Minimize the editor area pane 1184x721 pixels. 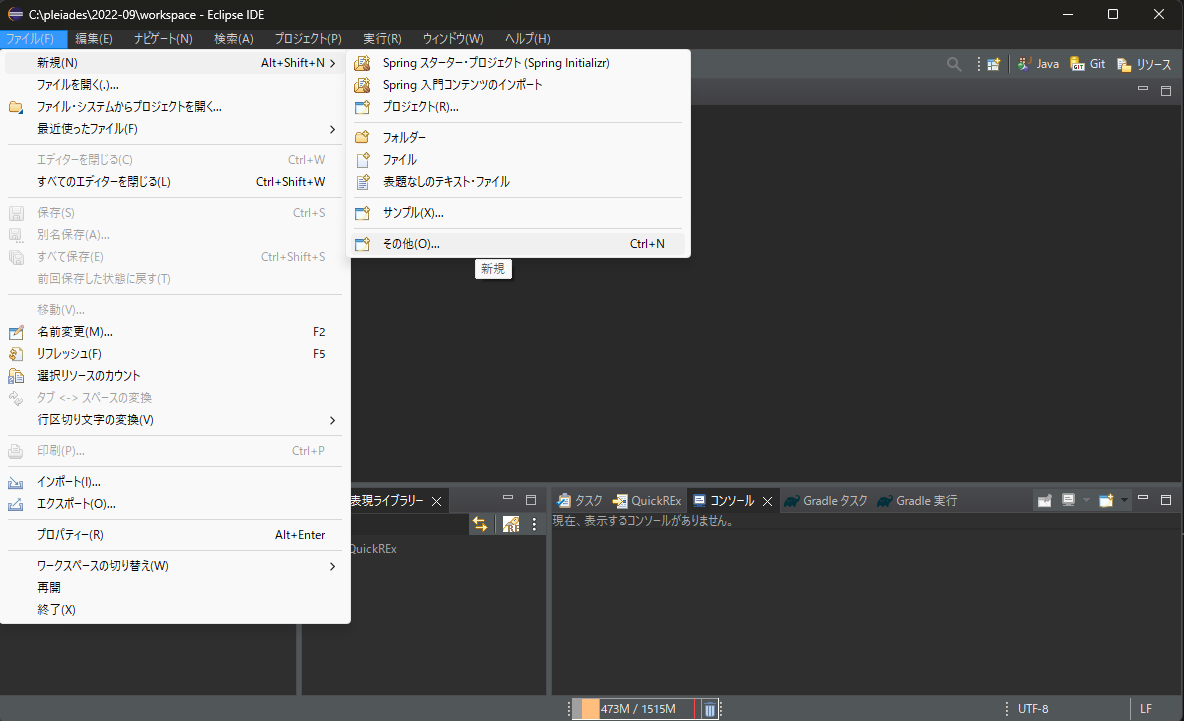click(x=1142, y=89)
